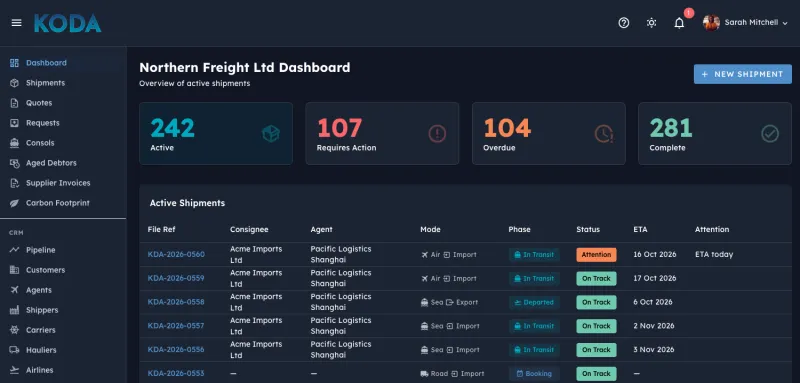Open shipment KDA-2026-0556
This screenshot has width=800, height=383.
(176, 349)
